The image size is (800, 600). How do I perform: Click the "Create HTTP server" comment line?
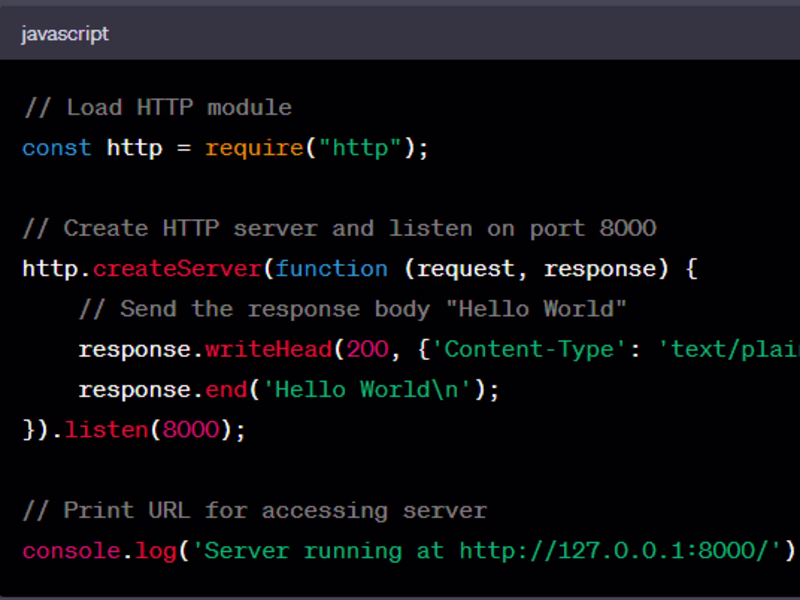point(339,228)
